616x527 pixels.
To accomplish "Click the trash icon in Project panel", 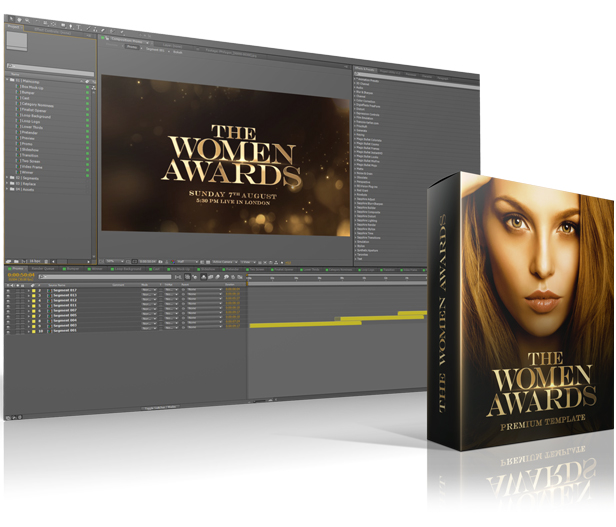I will click(46, 261).
